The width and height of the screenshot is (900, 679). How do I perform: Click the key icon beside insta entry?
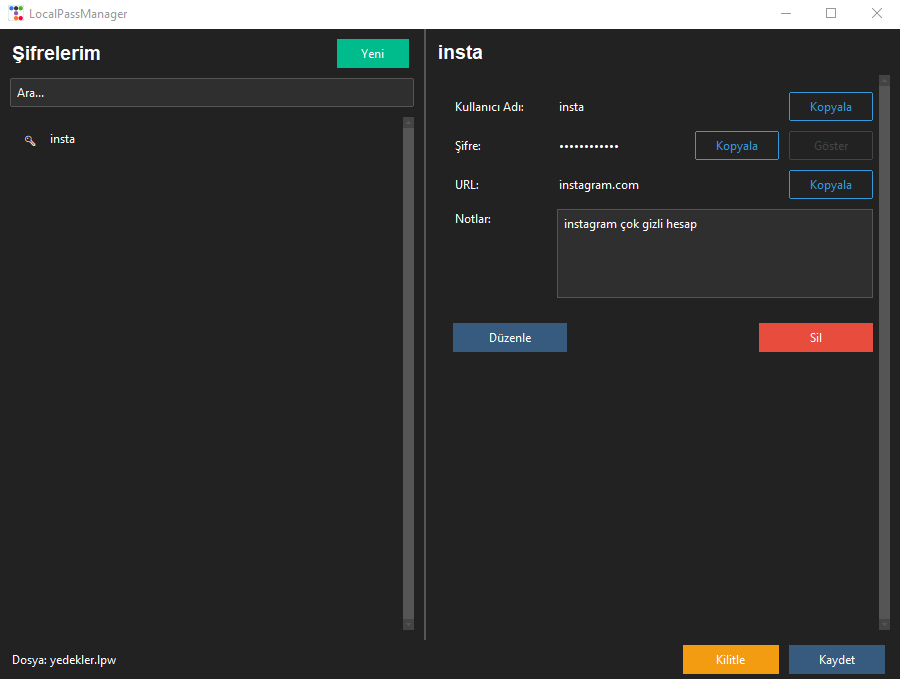coord(30,140)
